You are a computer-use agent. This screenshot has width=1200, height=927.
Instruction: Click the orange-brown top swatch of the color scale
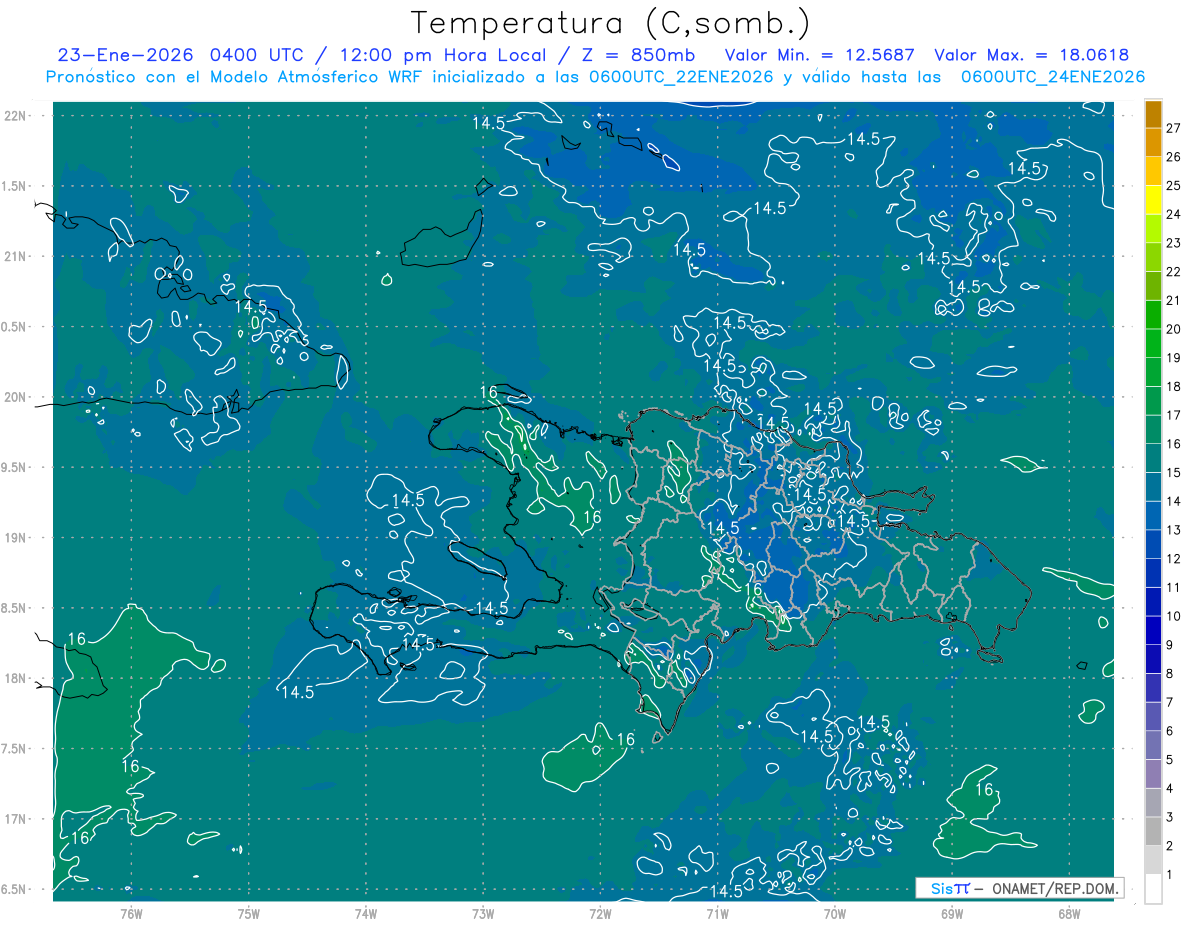point(1154,114)
